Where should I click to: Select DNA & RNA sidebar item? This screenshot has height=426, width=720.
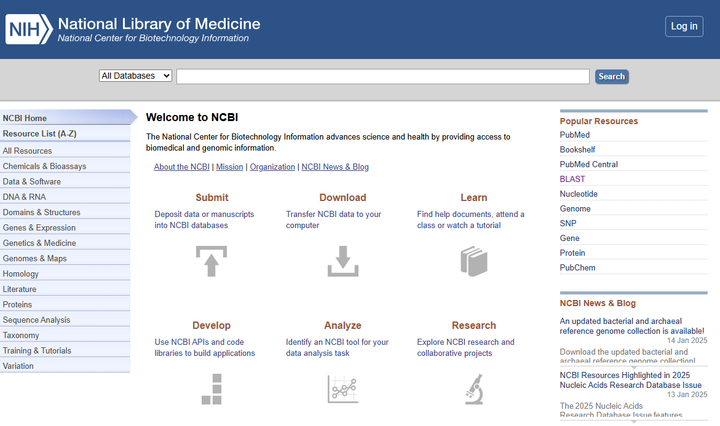(24, 197)
